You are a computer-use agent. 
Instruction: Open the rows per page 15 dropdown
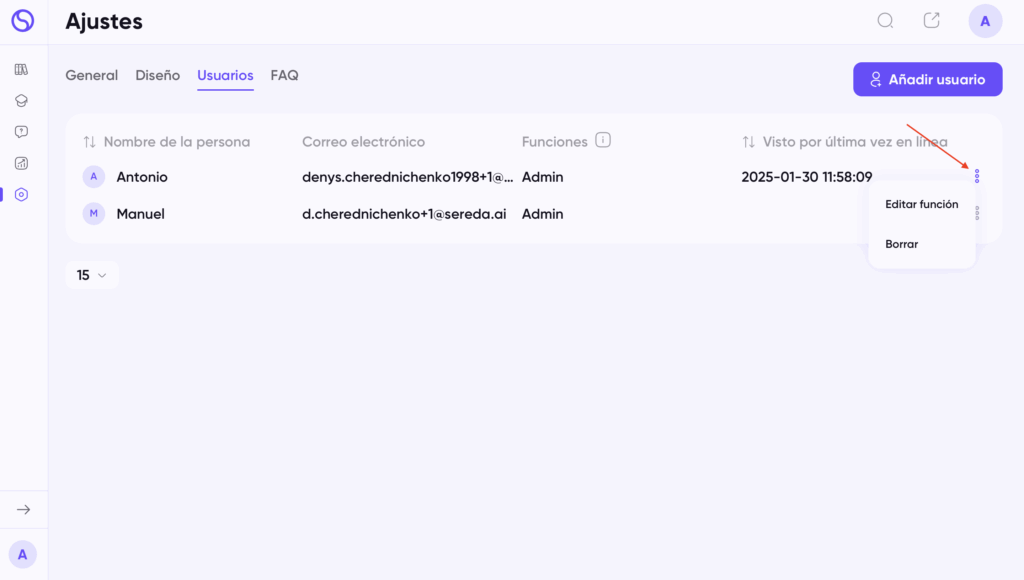tap(92, 275)
